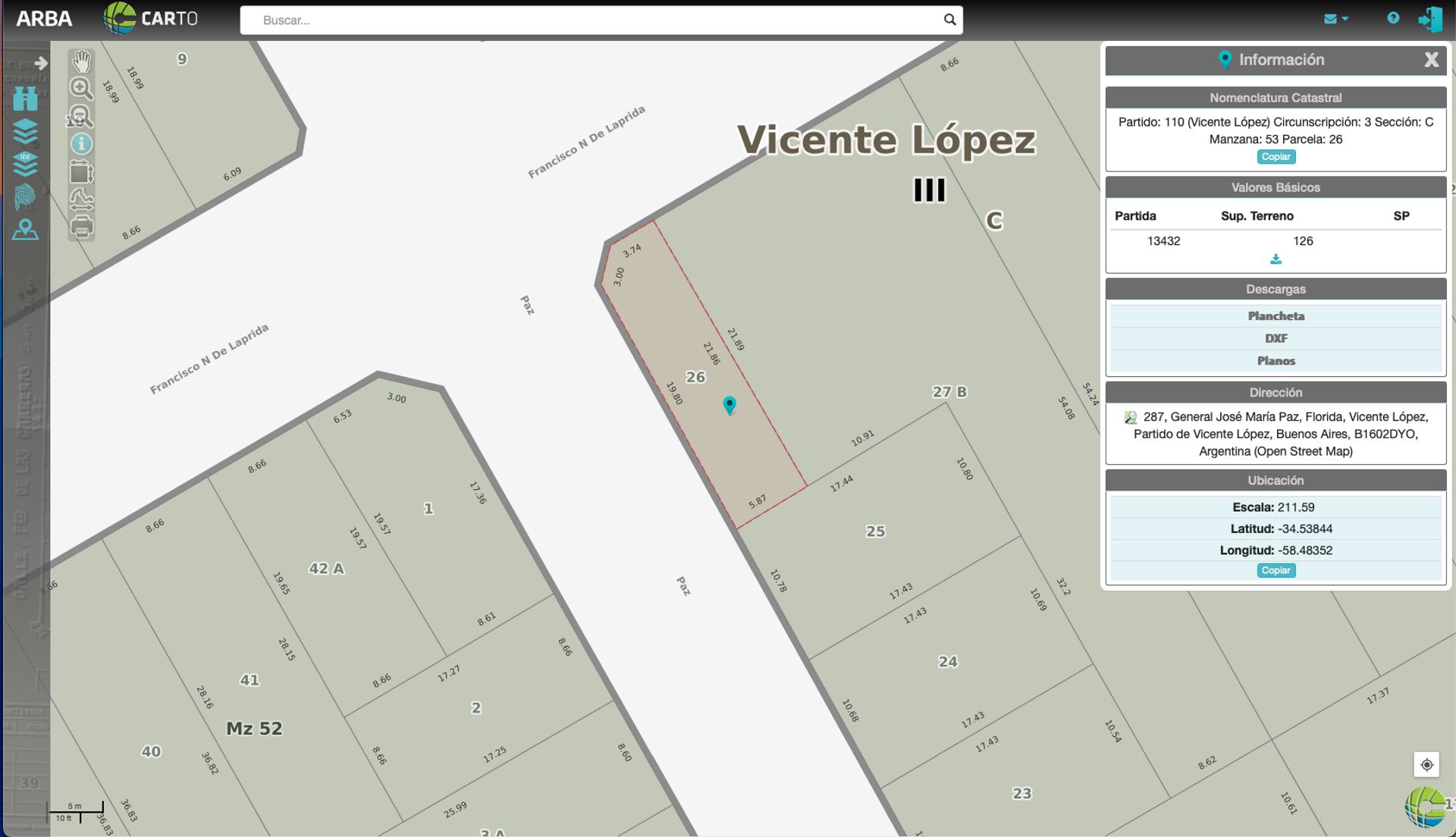This screenshot has height=837, width=1456.
Task: Close the Información panel
Action: pos(1431,60)
